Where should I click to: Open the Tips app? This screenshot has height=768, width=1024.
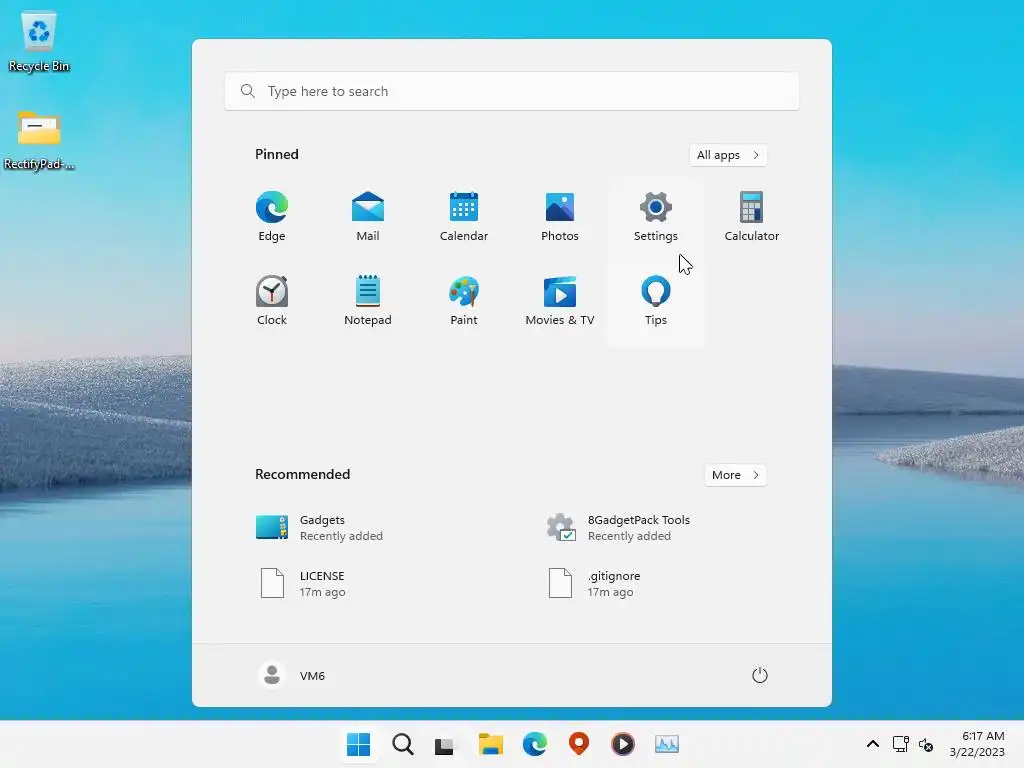(656, 301)
